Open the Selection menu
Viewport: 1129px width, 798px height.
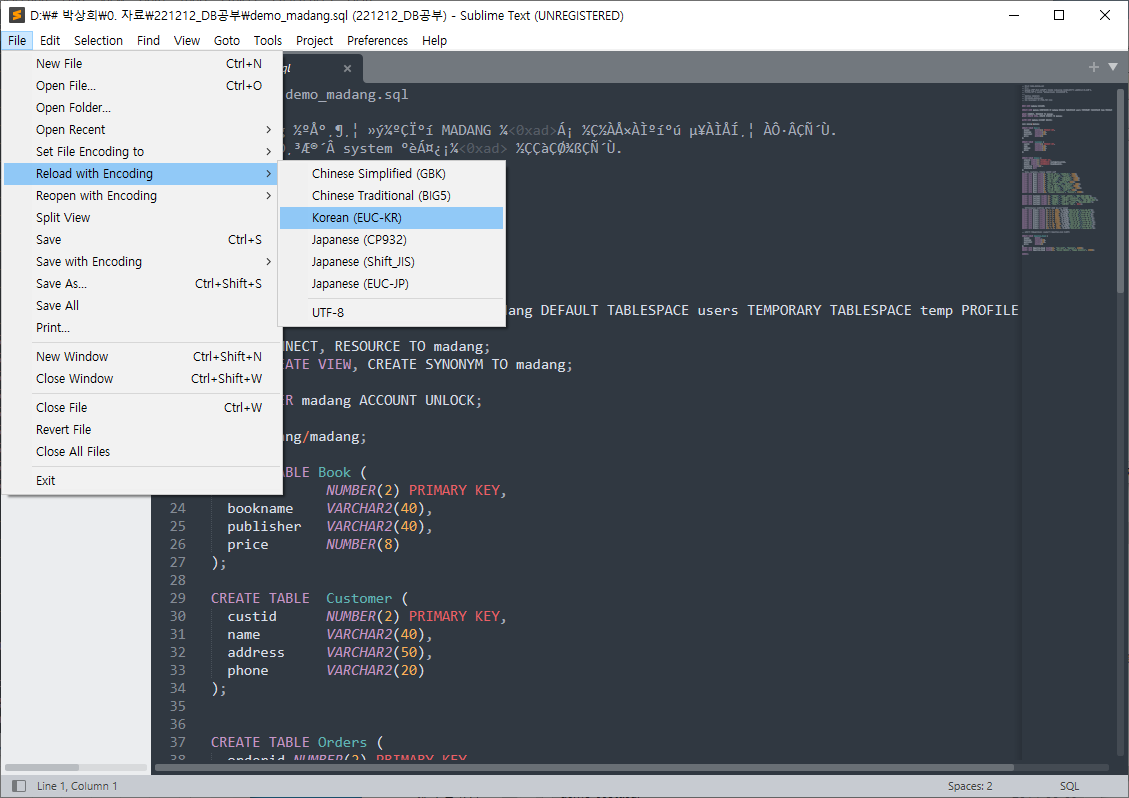99,40
